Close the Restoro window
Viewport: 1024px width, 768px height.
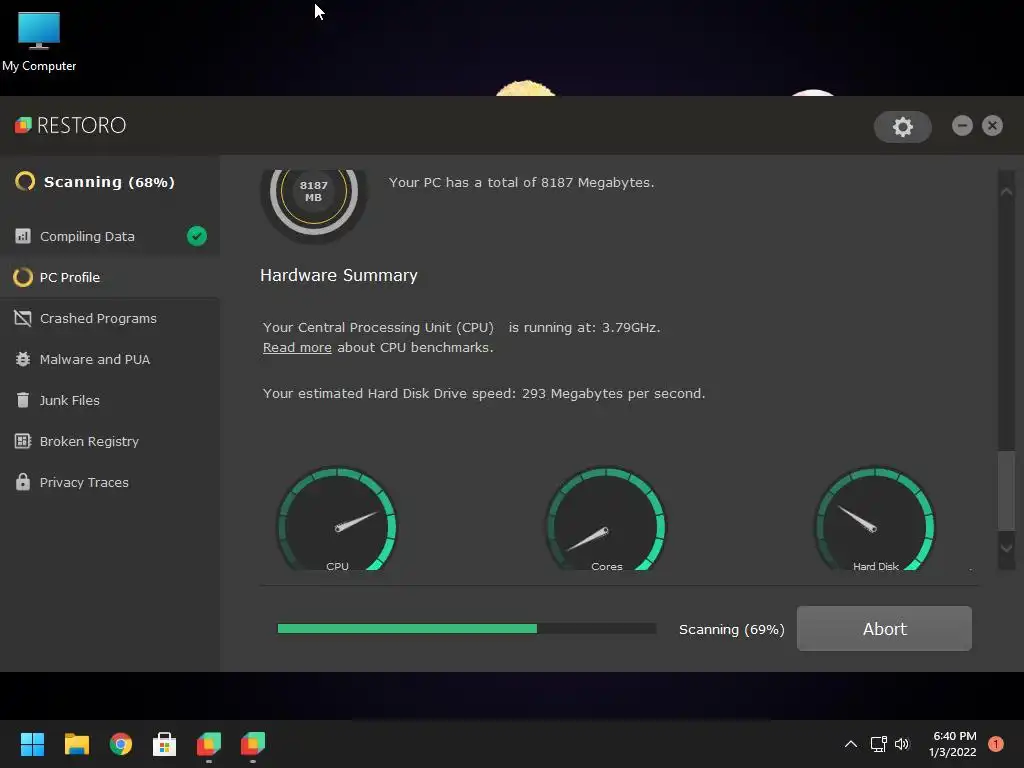click(x=992, y=125)
